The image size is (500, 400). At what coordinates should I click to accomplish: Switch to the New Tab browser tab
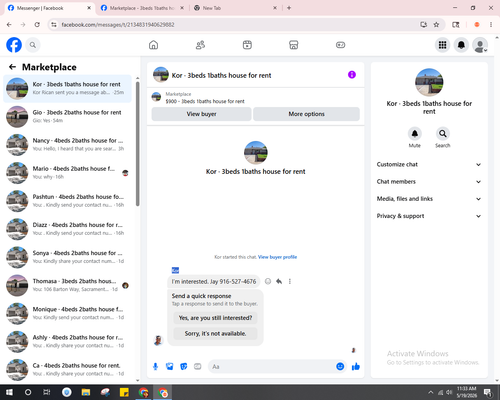coord(235,8)
